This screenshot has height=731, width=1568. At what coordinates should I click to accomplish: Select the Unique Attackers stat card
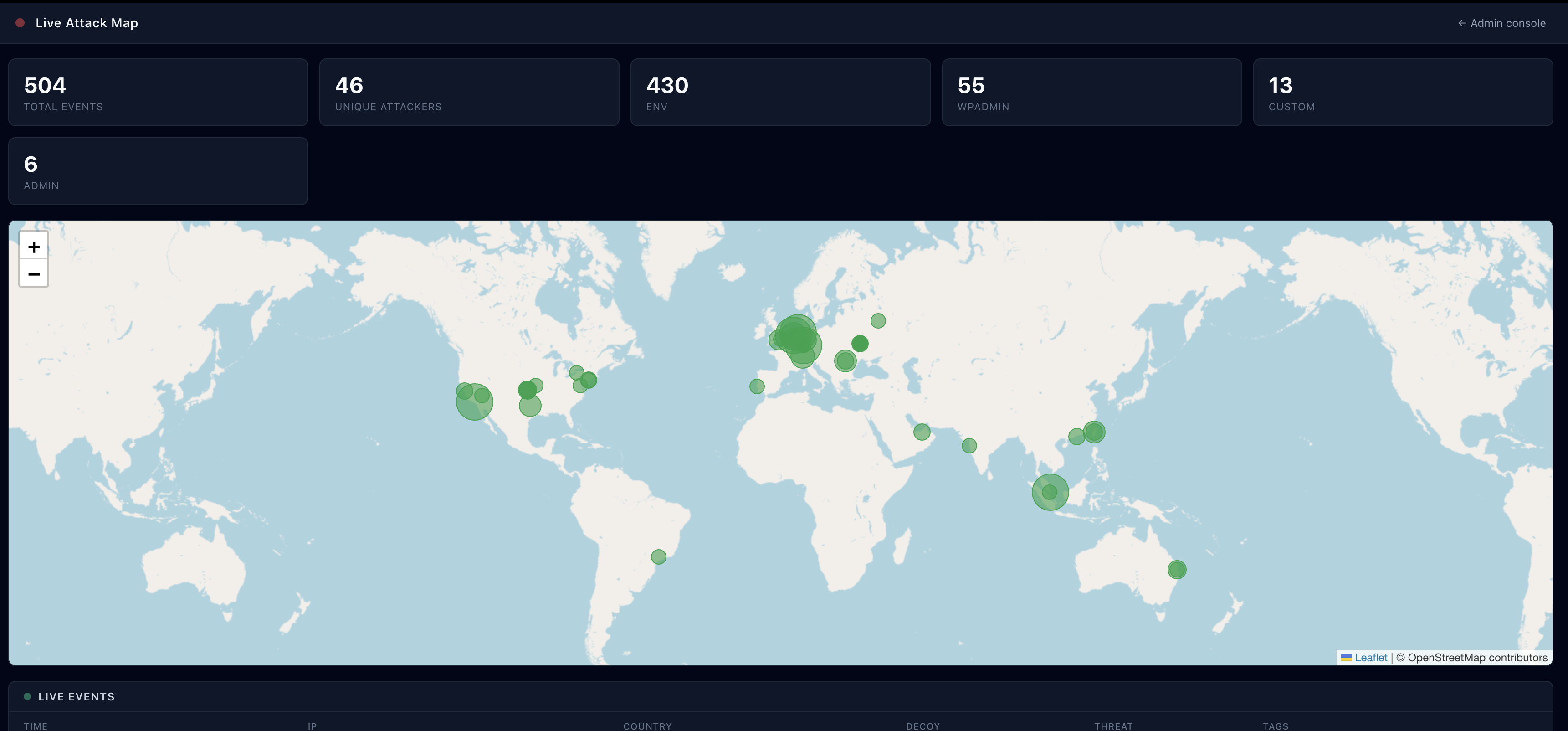point(469,92)
